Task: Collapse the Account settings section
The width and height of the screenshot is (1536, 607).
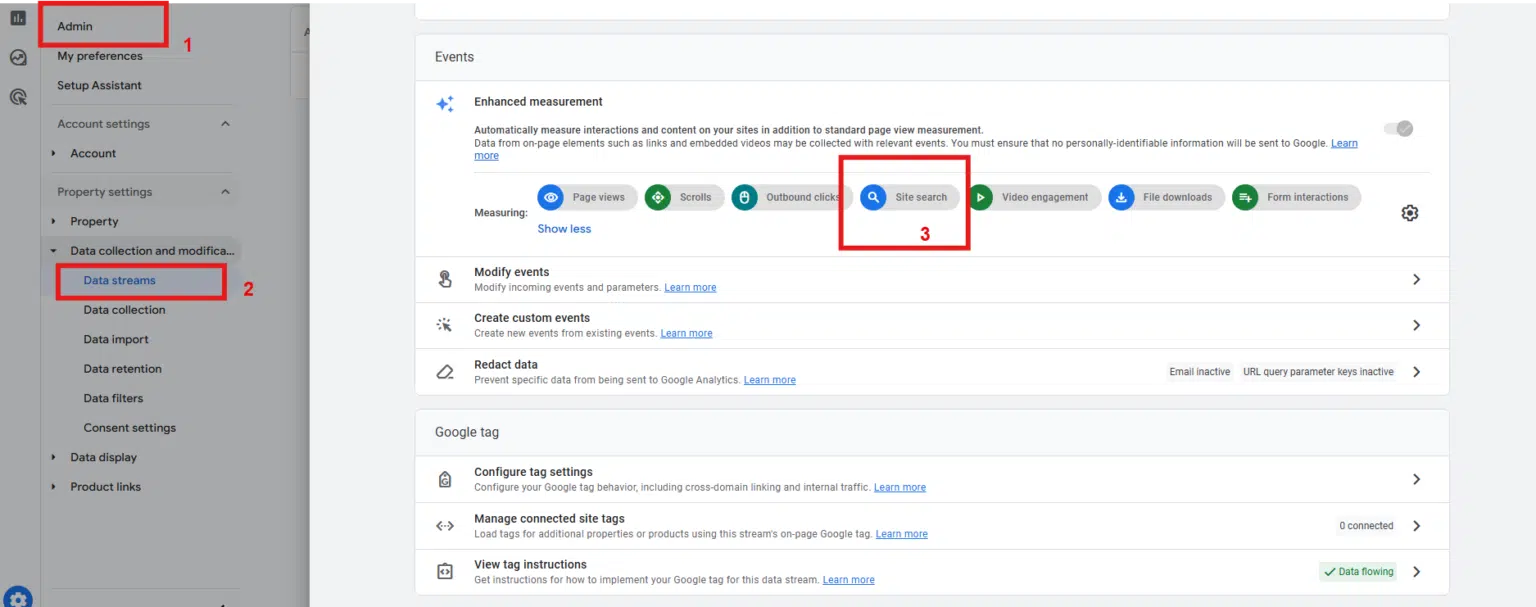Action: coord(226,123)
